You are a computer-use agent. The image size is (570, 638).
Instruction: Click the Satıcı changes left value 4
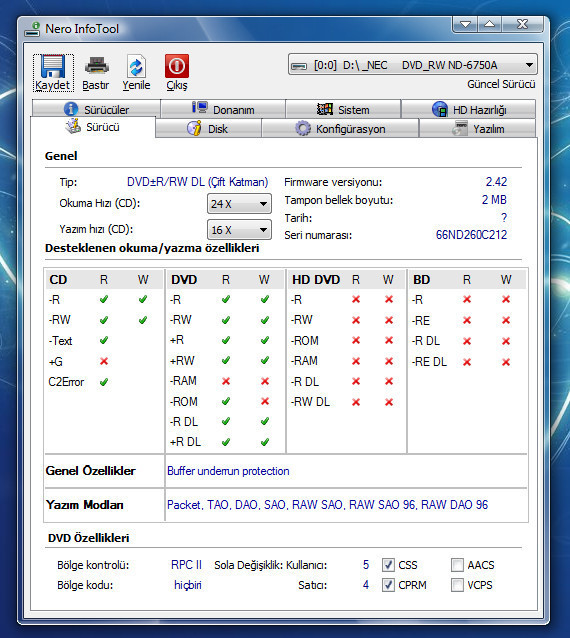tap(366, 585)
